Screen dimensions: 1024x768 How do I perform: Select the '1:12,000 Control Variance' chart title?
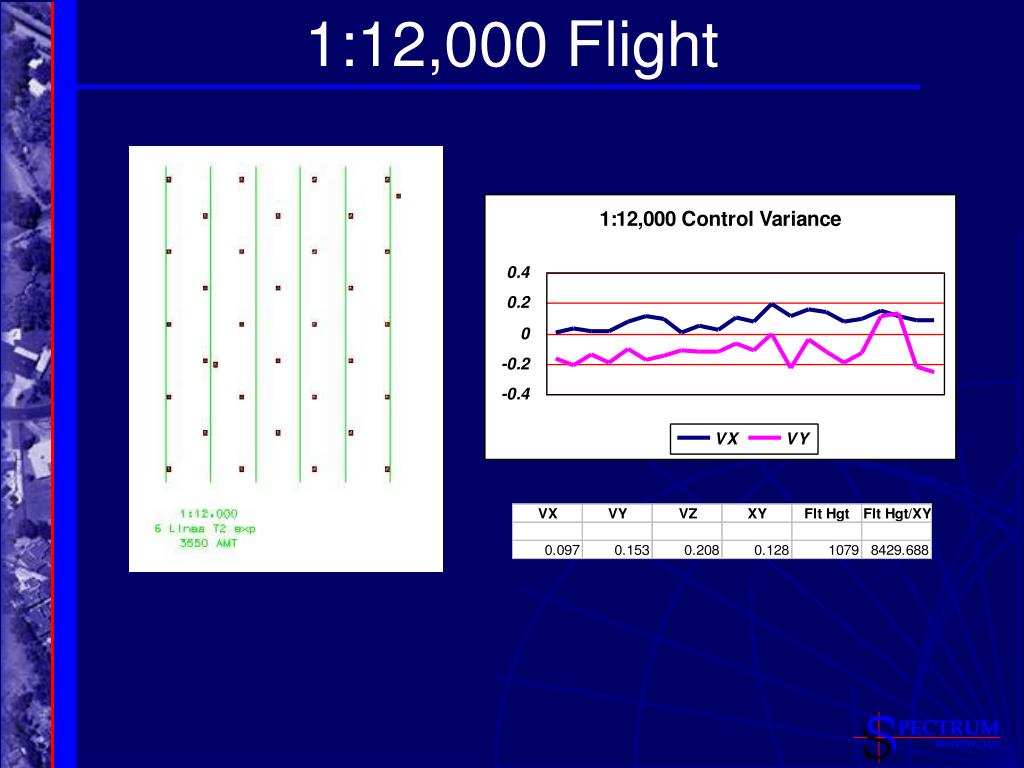click(x=720, y=219)
